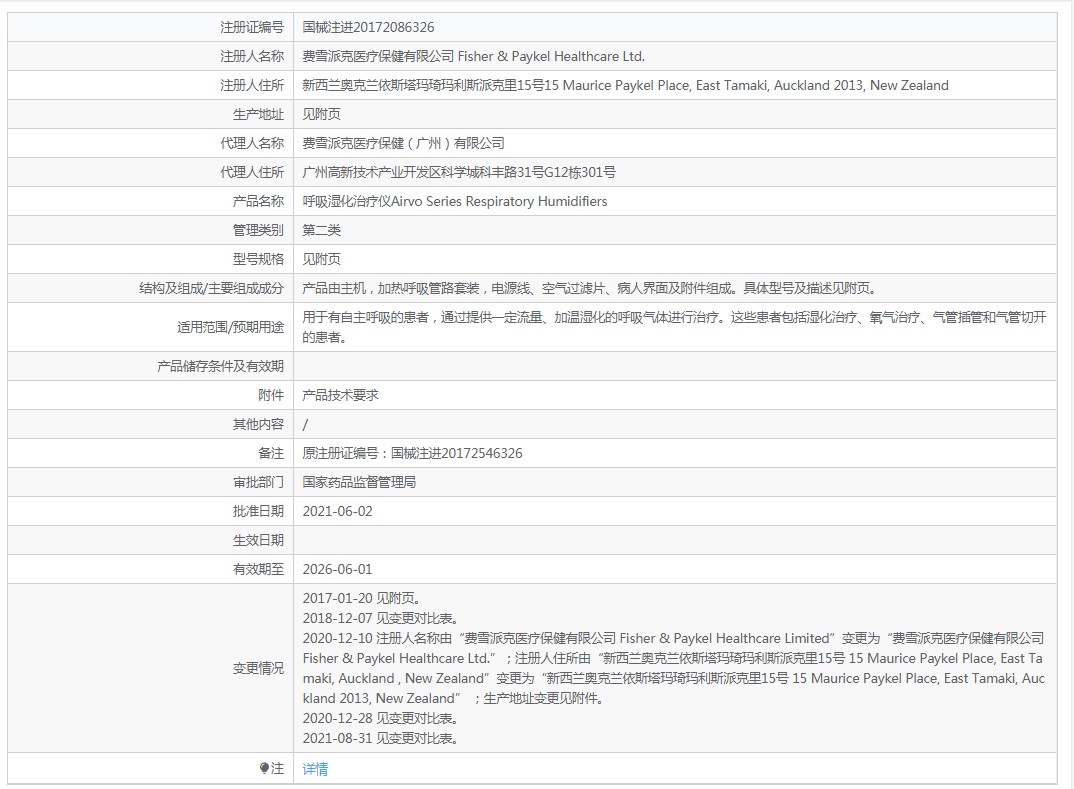This screenshot has height=789, width=1074.
Task: Click the 结构及组成/主要组成成分 label
Action: click(212, 288)
